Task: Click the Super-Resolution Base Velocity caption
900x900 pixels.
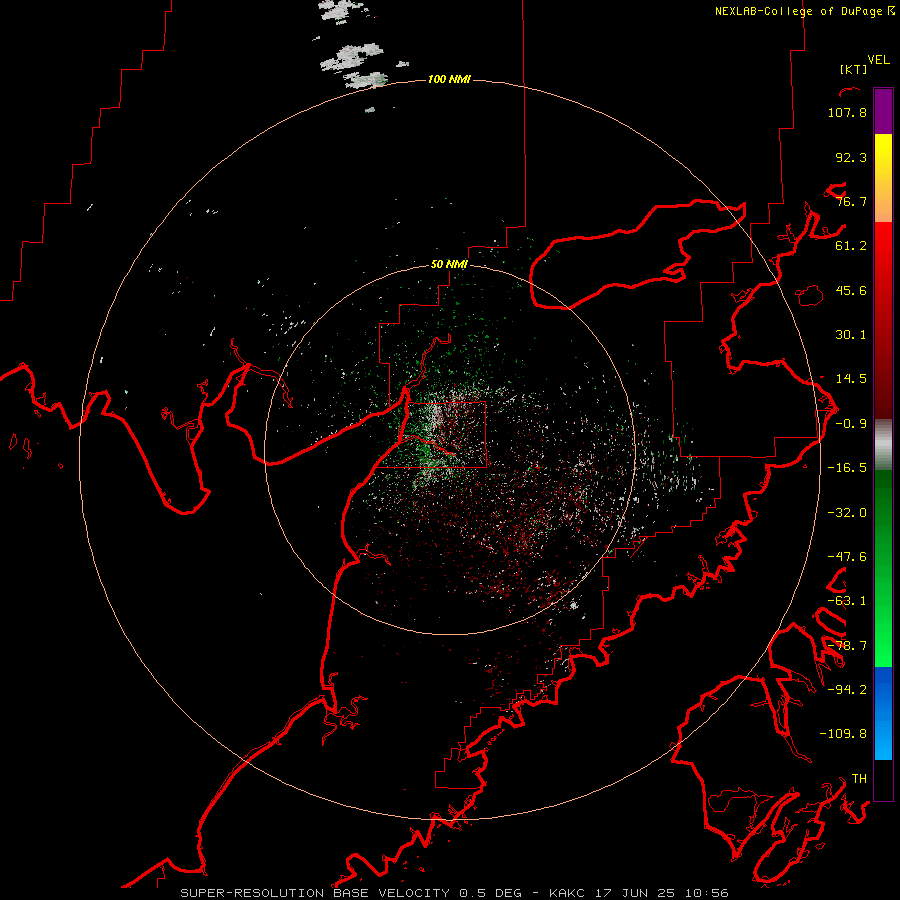Action: 455,893
